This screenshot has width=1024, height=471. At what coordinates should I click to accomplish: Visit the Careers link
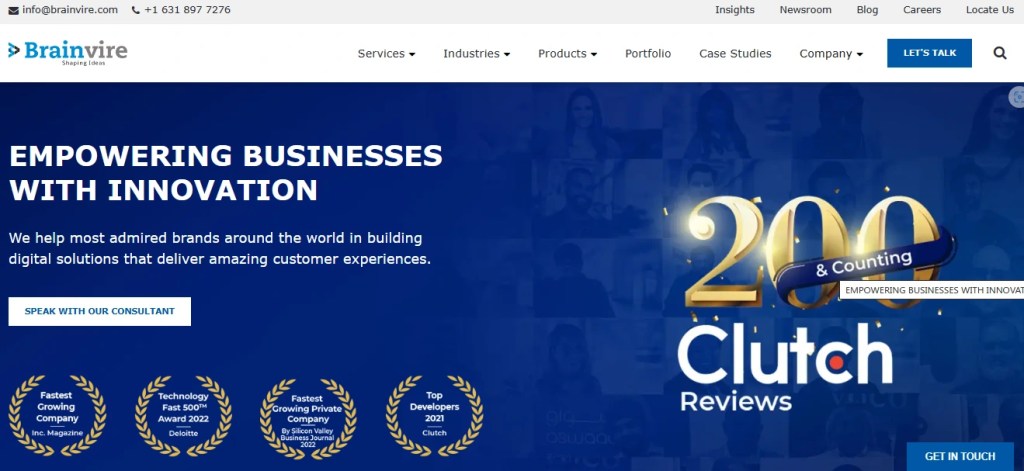coord(922,10)
